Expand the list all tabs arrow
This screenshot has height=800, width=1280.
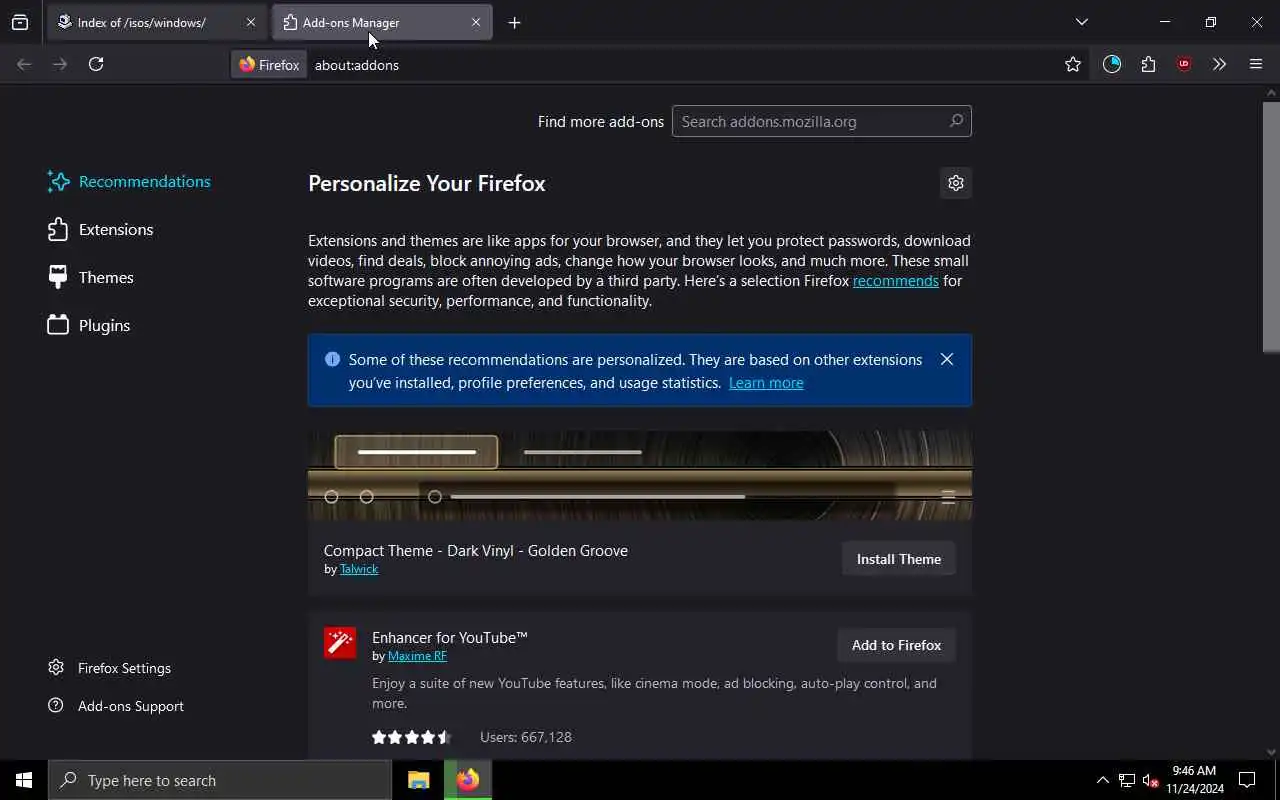[x=1081, y=22]
